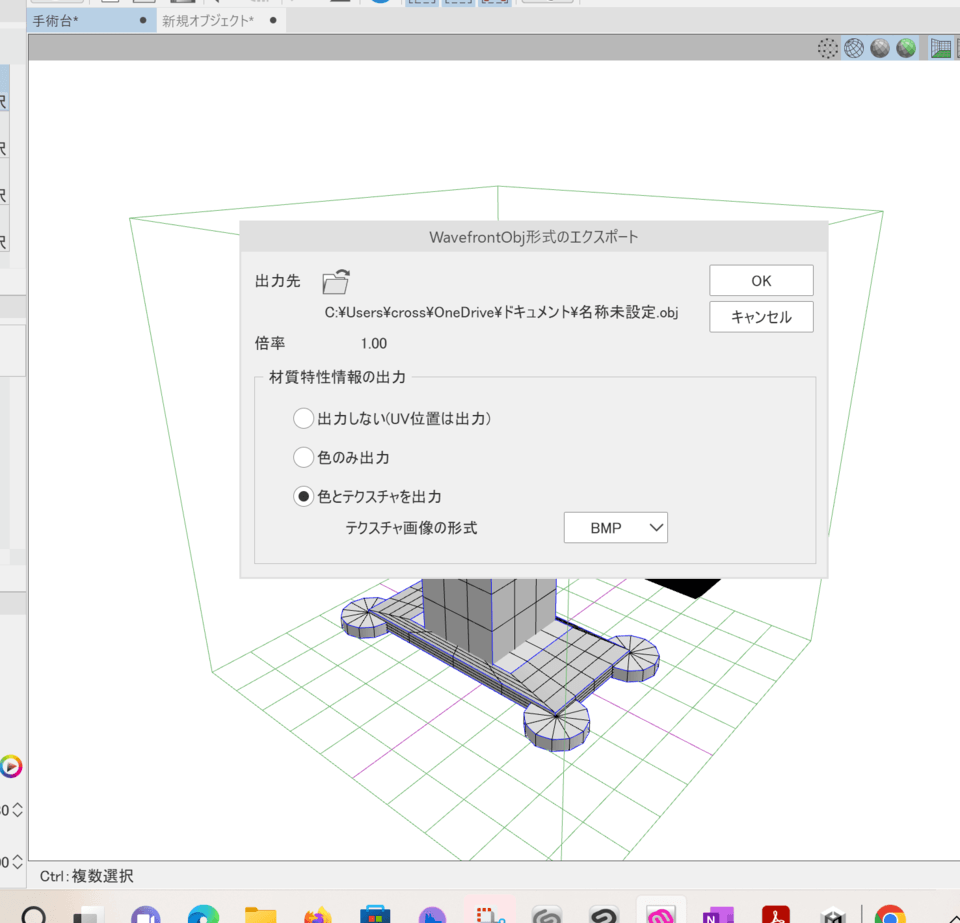
Task: Launch Chrome from the taskbar
Action: [x=890, y=915]
